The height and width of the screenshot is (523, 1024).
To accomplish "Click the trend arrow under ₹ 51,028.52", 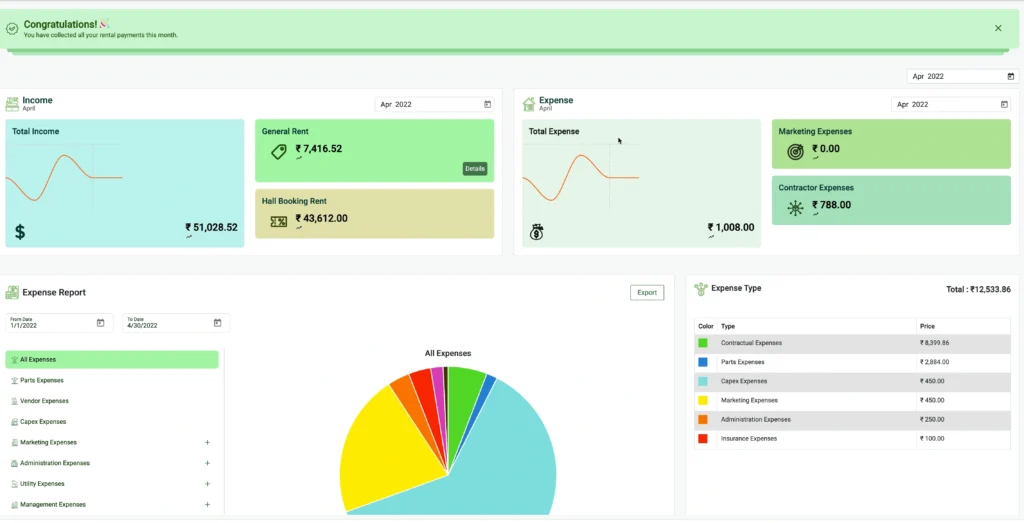I will tap(189, 237).
